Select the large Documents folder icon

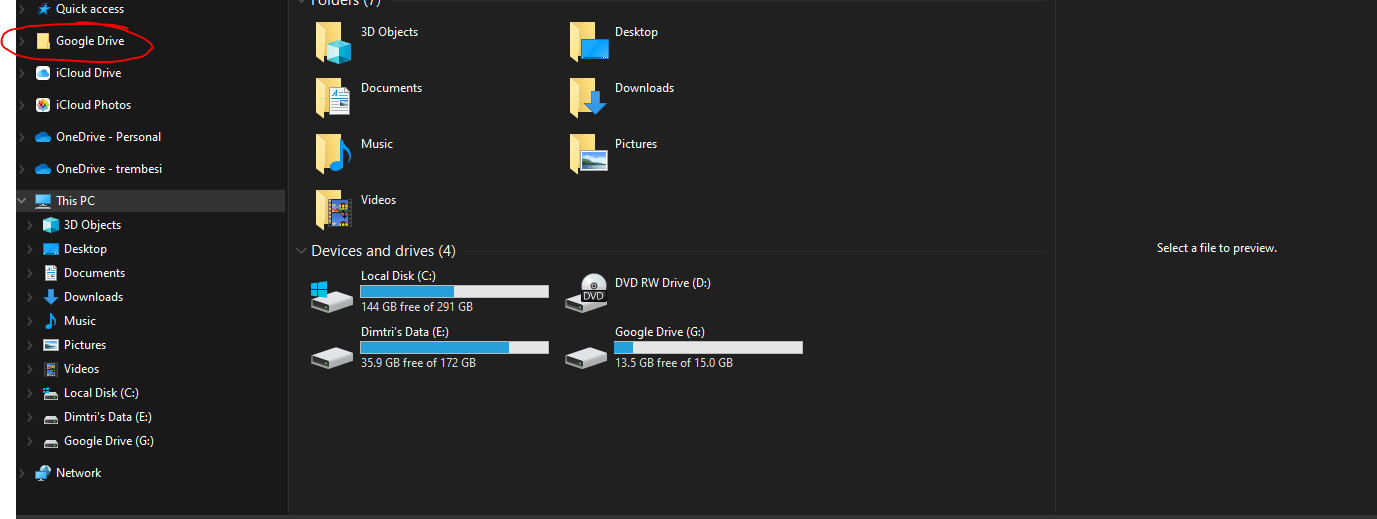click(334, 98)
